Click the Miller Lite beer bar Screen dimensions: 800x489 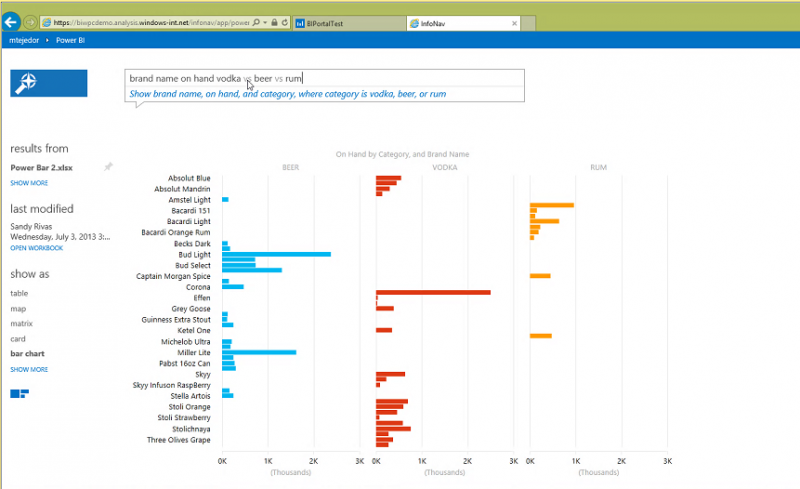259,352
